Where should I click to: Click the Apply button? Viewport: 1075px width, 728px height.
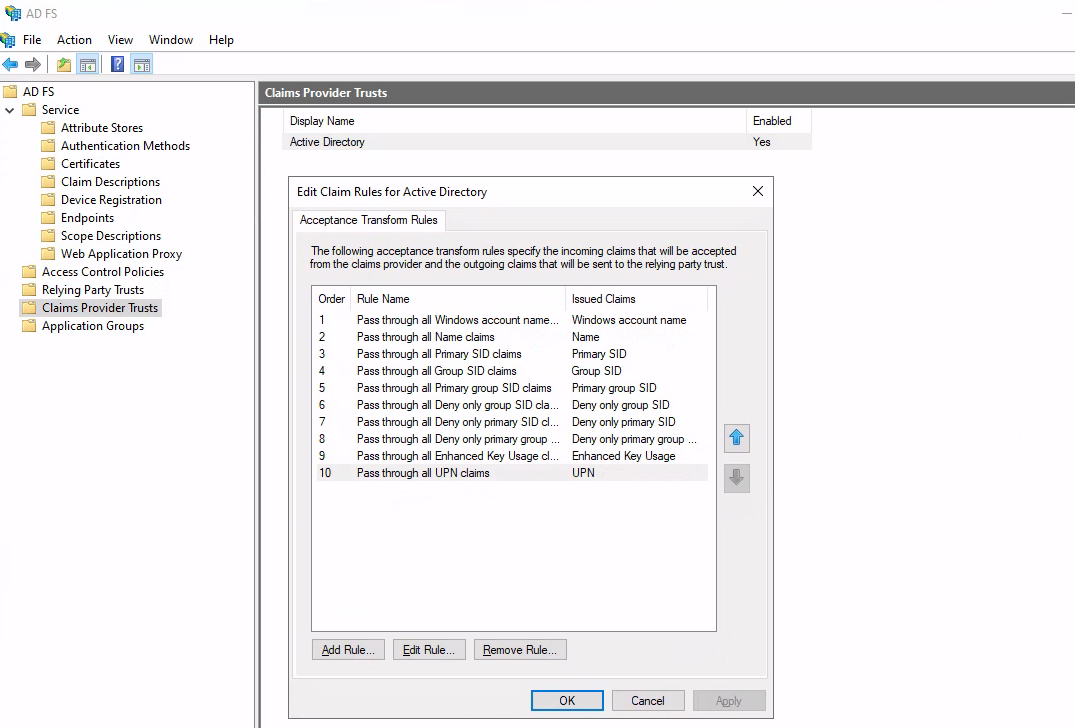(x=729, y=701)
